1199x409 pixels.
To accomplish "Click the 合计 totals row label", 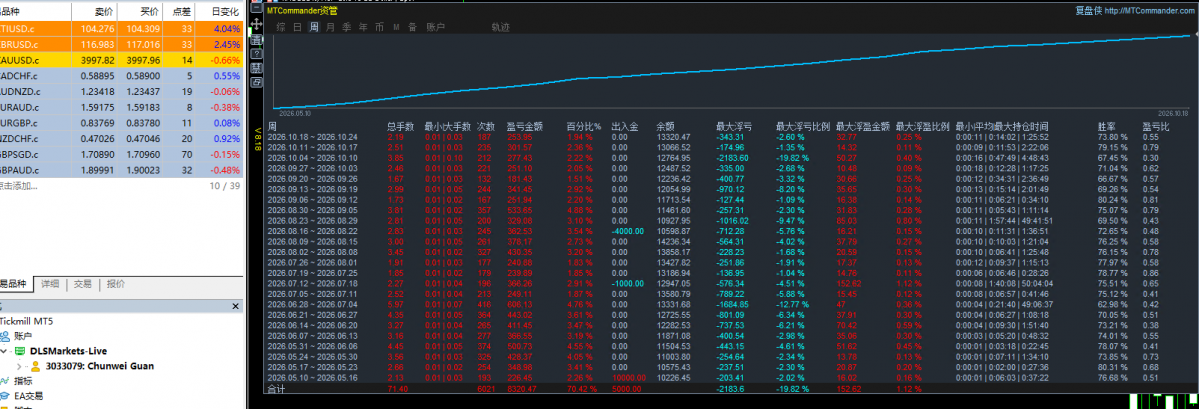I will tap(276, 389).
